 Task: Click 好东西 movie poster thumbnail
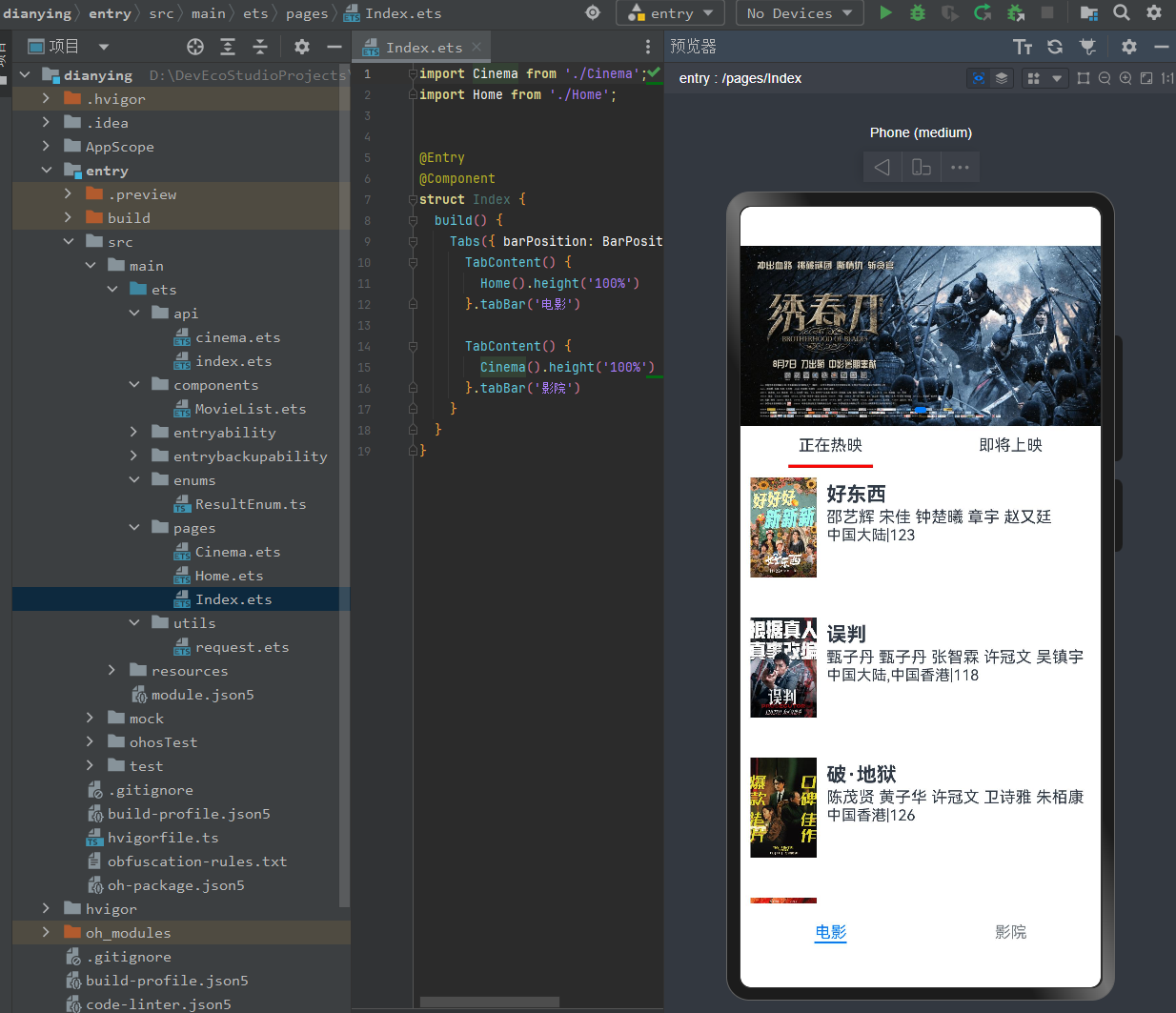[783, 527]
